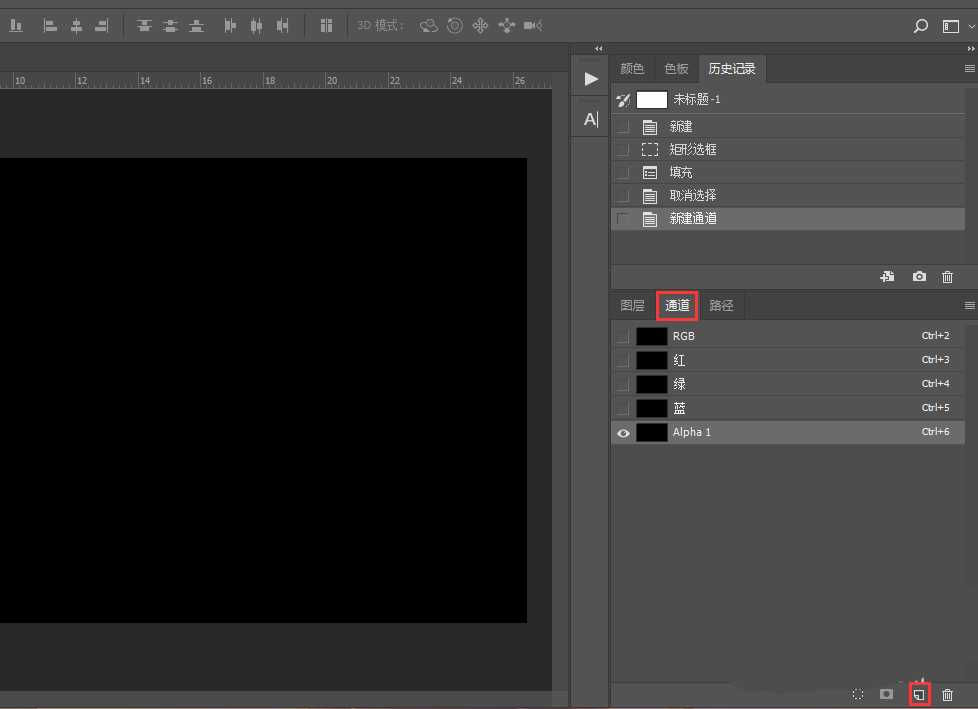
Task: Open the Channels panel flyout menu
Action: (x=969, y=305)
